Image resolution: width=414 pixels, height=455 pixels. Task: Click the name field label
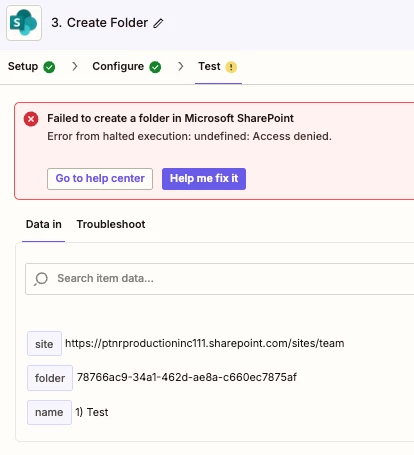click(49, 412)
